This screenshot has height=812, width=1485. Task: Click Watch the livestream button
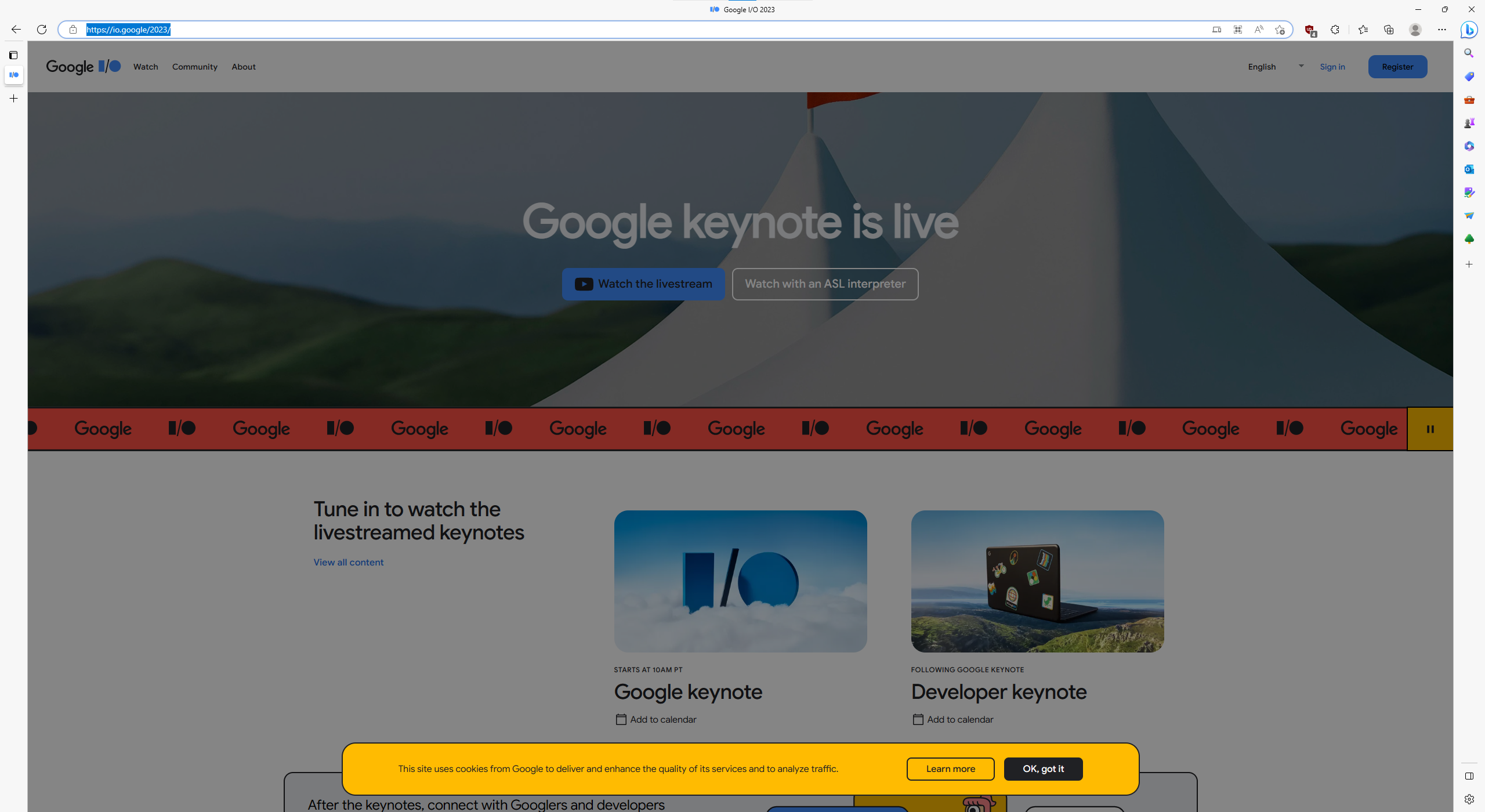(643, 284)
